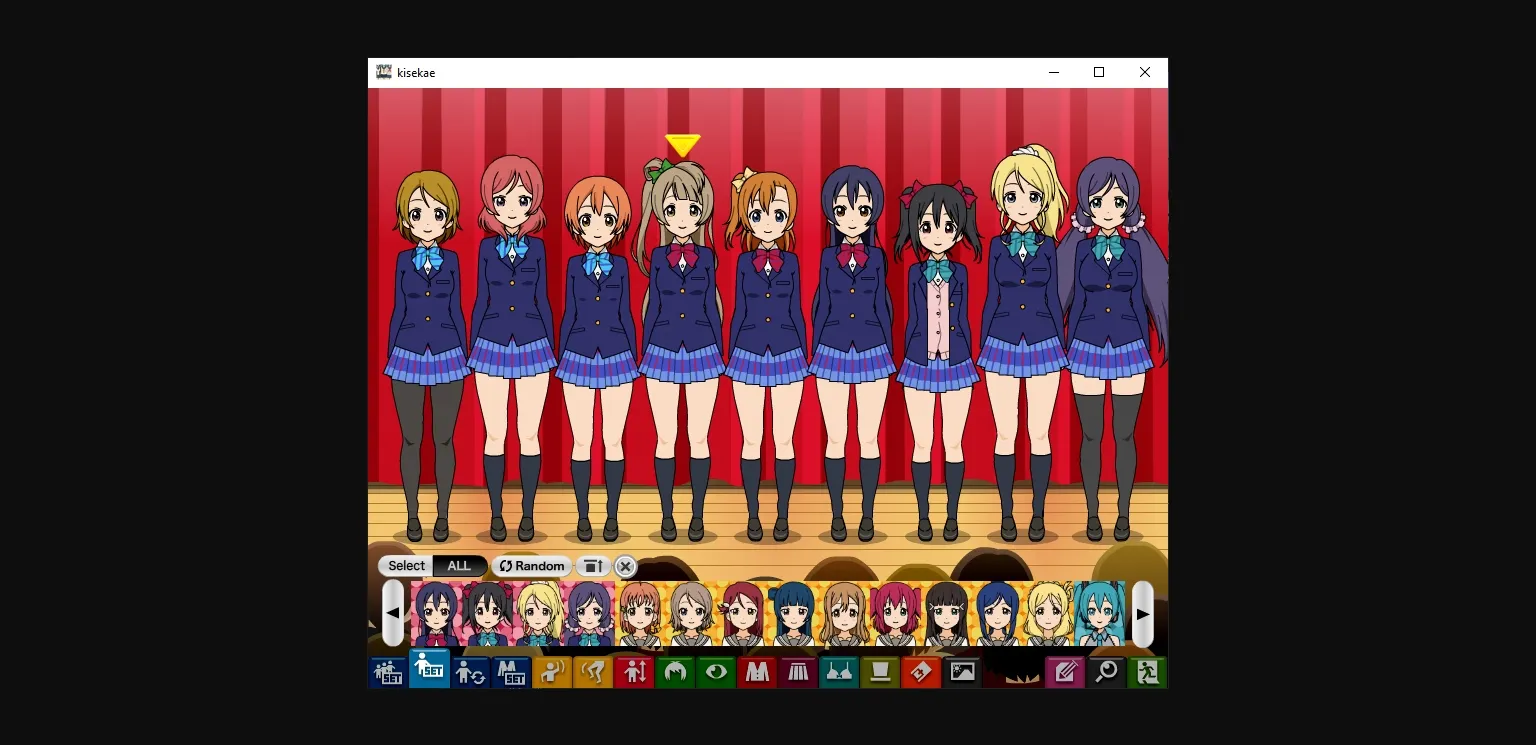Open the M SET panel
The width and height of the screenshot is (1536, 745).
(511, 672)
